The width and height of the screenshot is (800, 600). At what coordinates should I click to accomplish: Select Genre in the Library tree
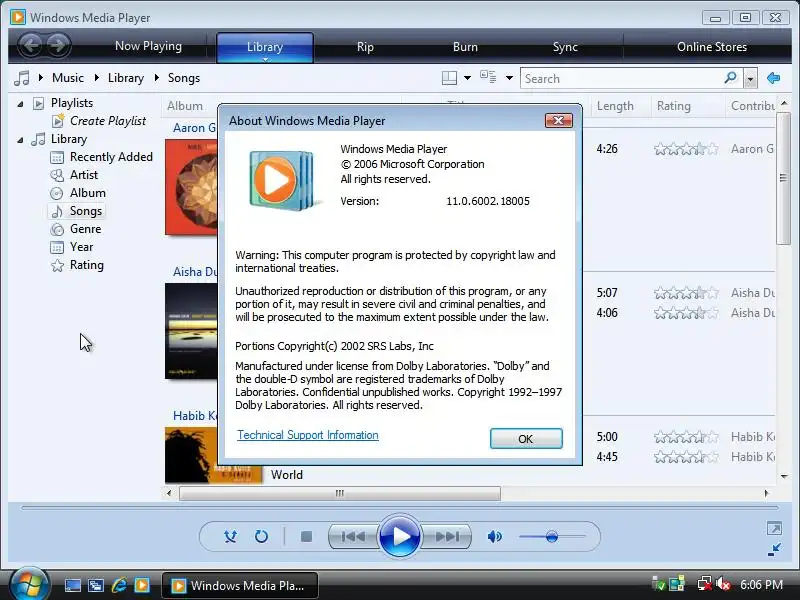[x=86, y=229]
